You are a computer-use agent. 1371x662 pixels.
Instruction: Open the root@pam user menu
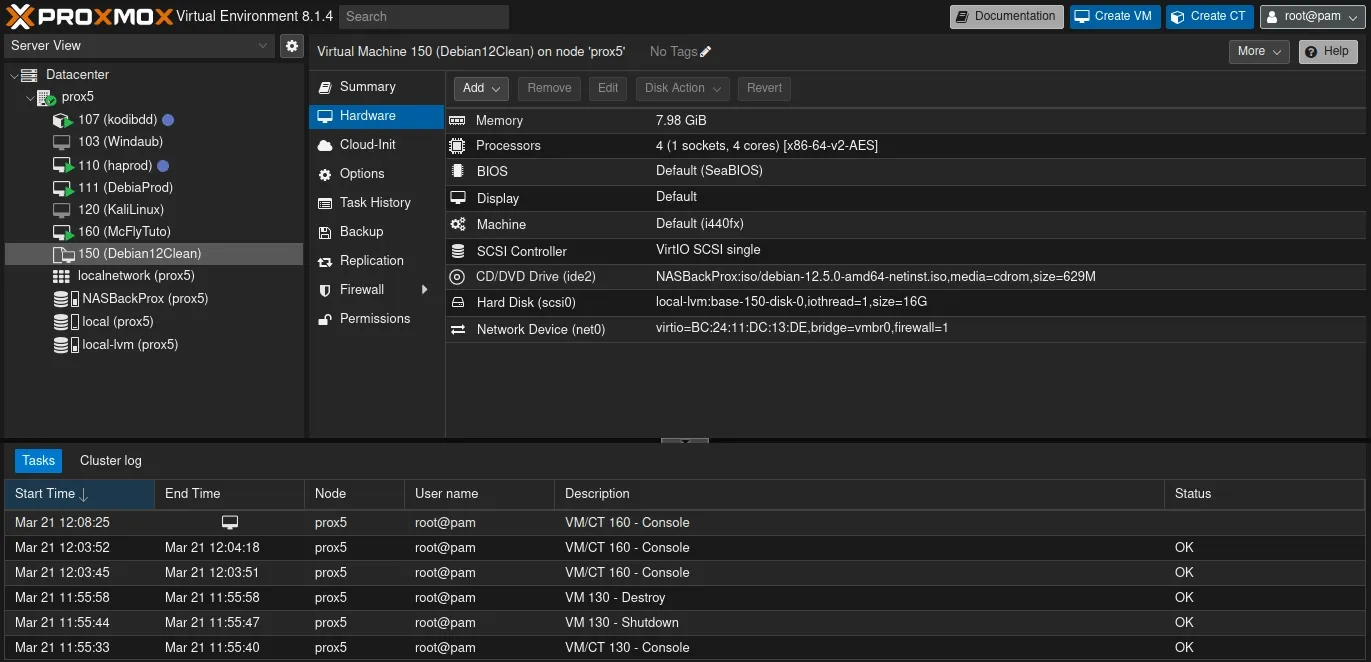1312,17
